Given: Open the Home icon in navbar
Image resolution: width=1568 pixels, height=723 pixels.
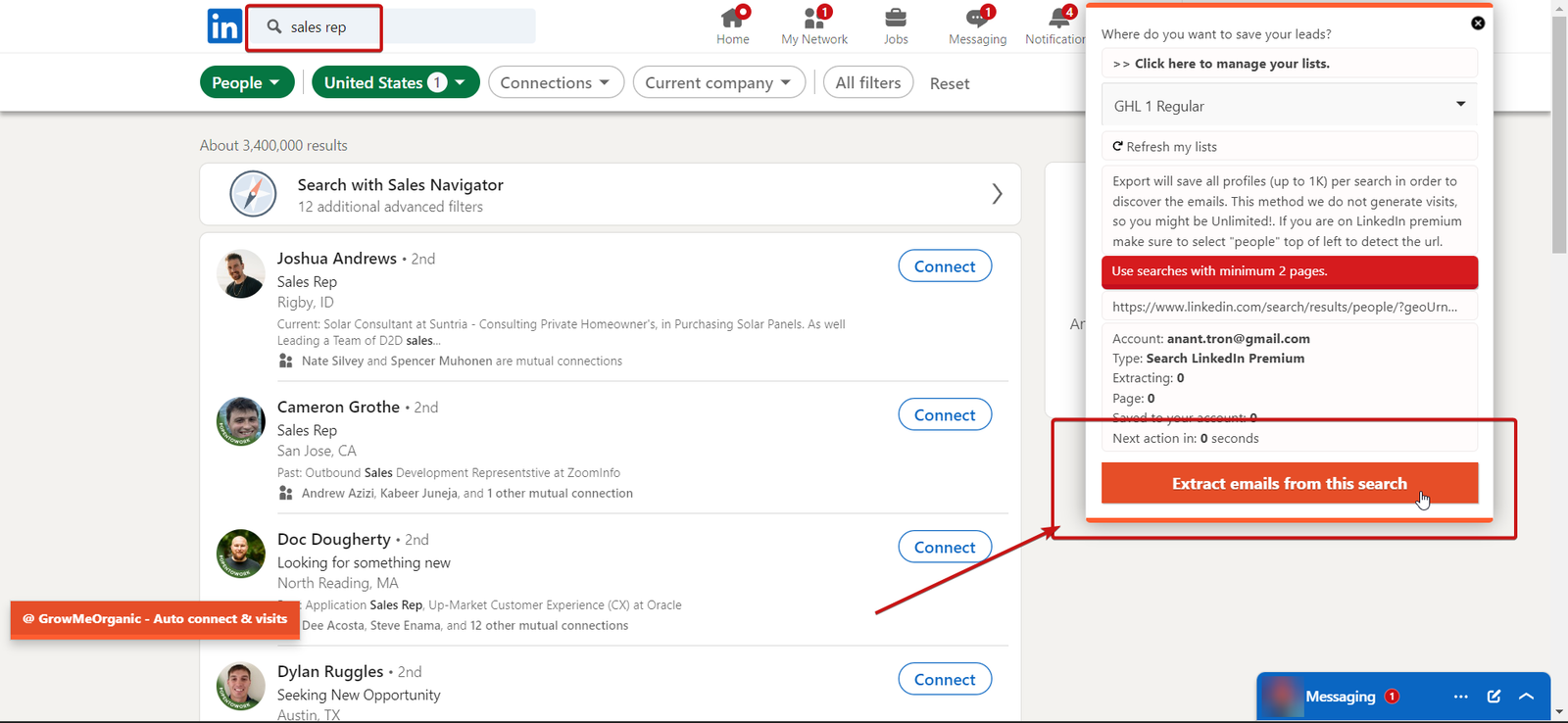Looking at the screenshot, I should [732, 18].
